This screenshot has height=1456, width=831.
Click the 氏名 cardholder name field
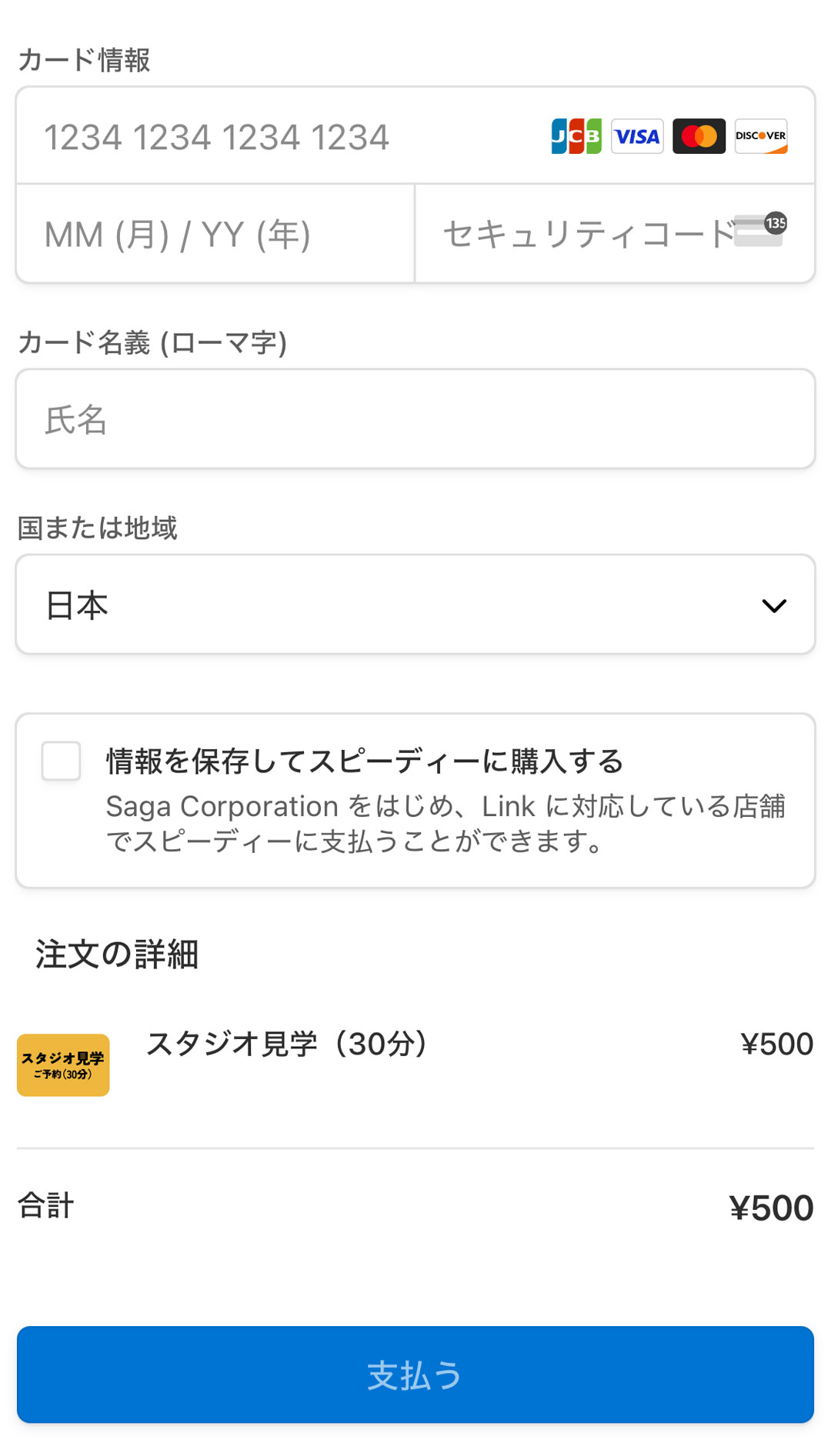tap(415, 419)
